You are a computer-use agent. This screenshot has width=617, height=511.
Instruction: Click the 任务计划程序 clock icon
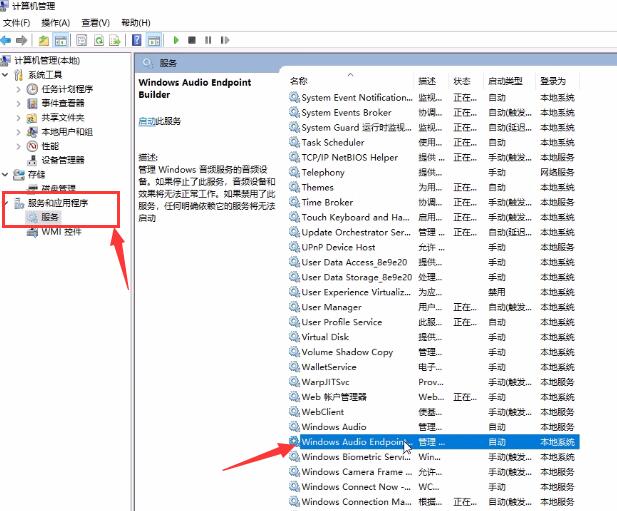tap(32, 89)
